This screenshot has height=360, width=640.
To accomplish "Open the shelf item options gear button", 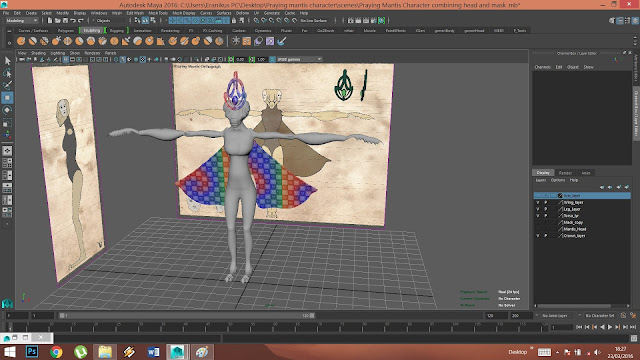I will tap(9, 42).
